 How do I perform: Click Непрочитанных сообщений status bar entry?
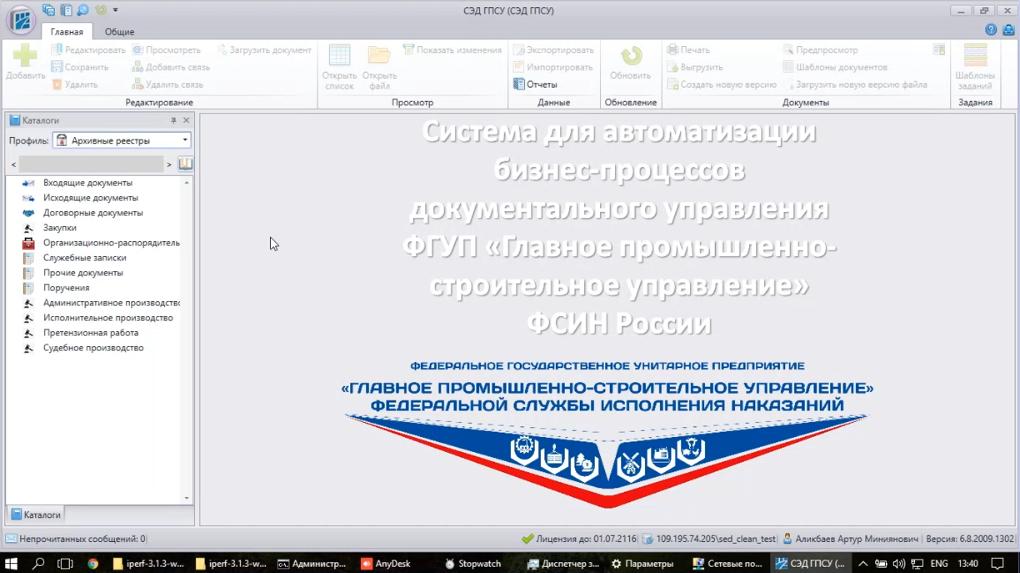coord(76,539)
